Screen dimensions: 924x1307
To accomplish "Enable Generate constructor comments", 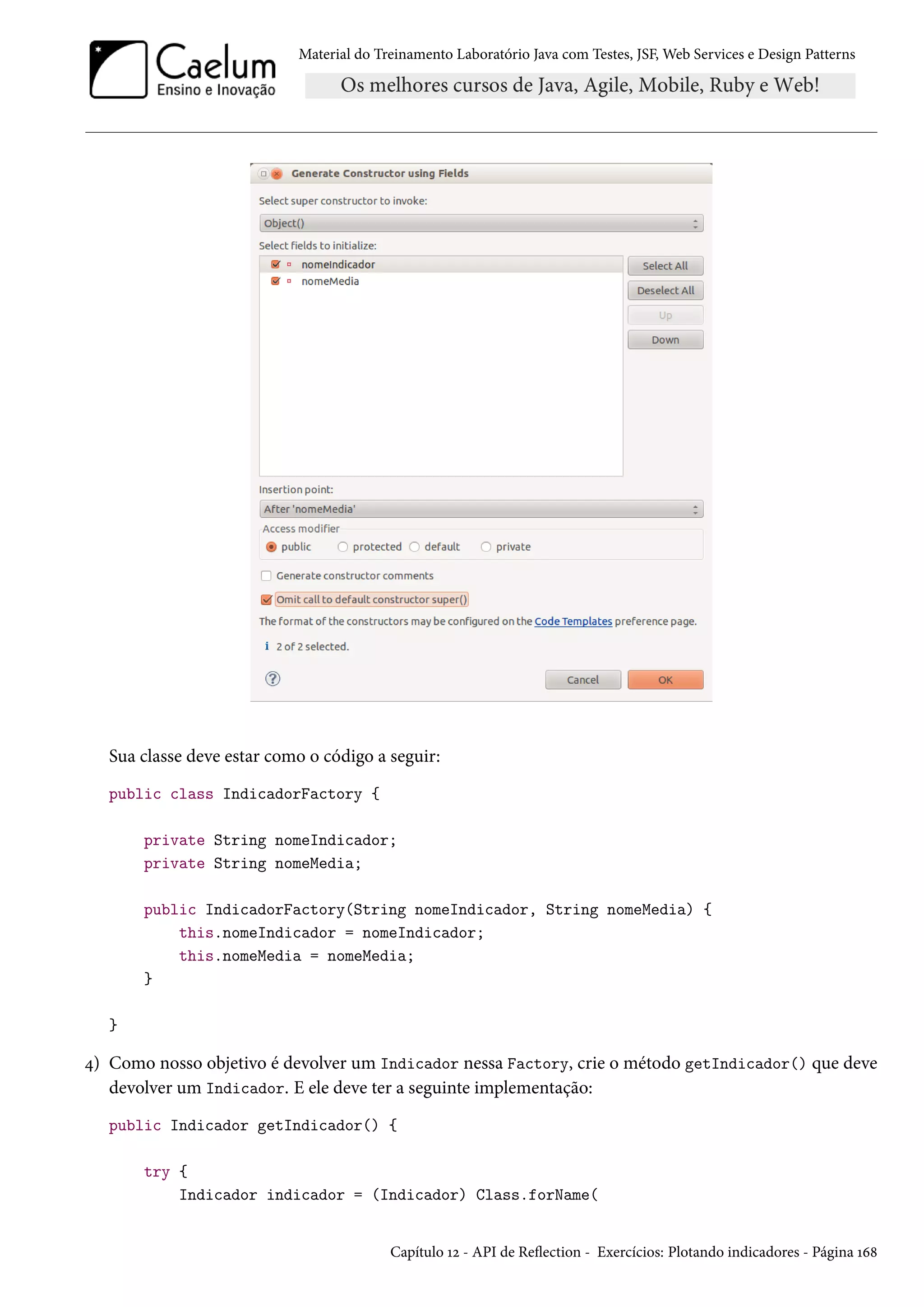I will click(266, 575).
